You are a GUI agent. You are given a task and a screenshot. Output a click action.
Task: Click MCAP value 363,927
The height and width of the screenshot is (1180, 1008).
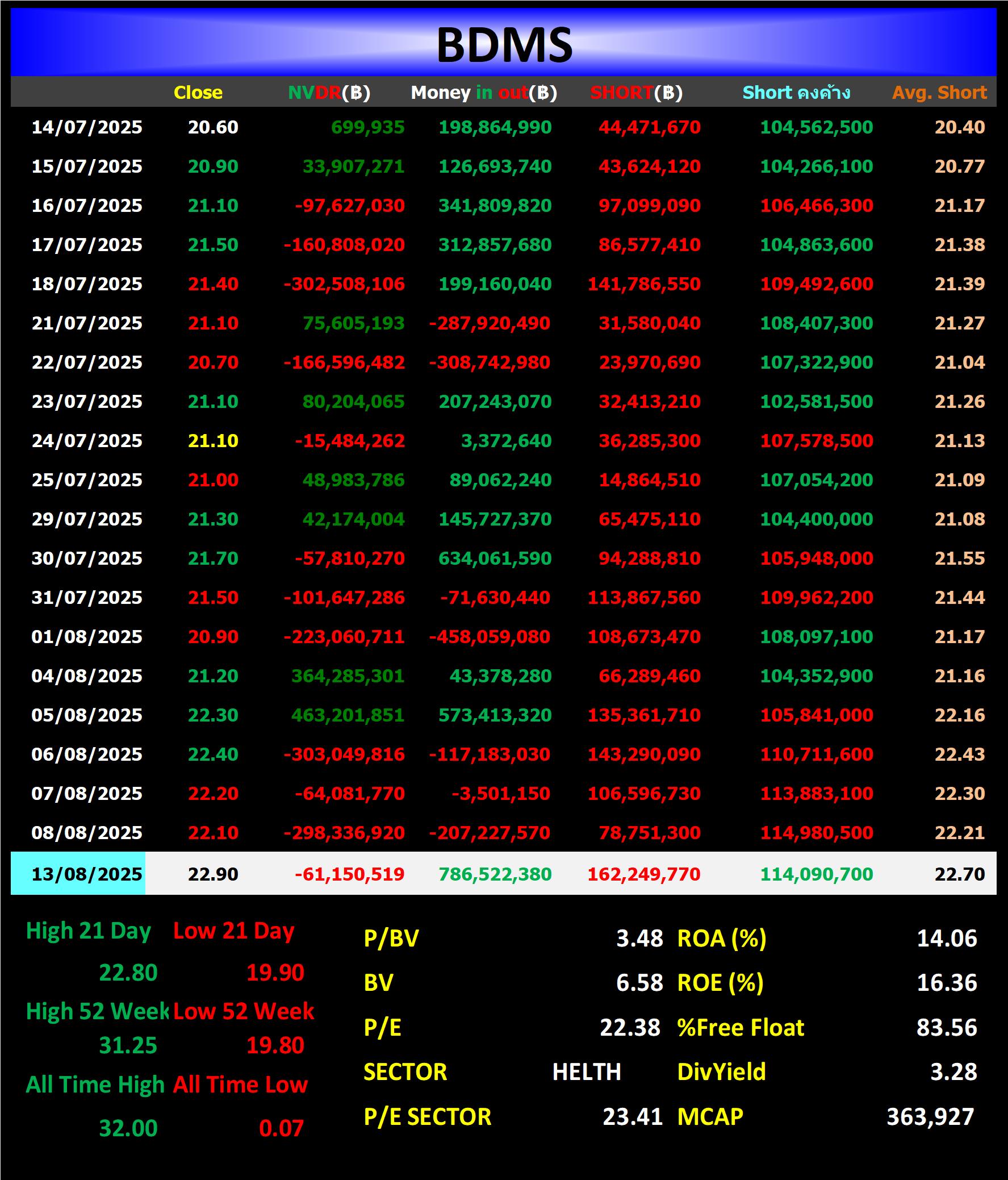coord(931,1118)
